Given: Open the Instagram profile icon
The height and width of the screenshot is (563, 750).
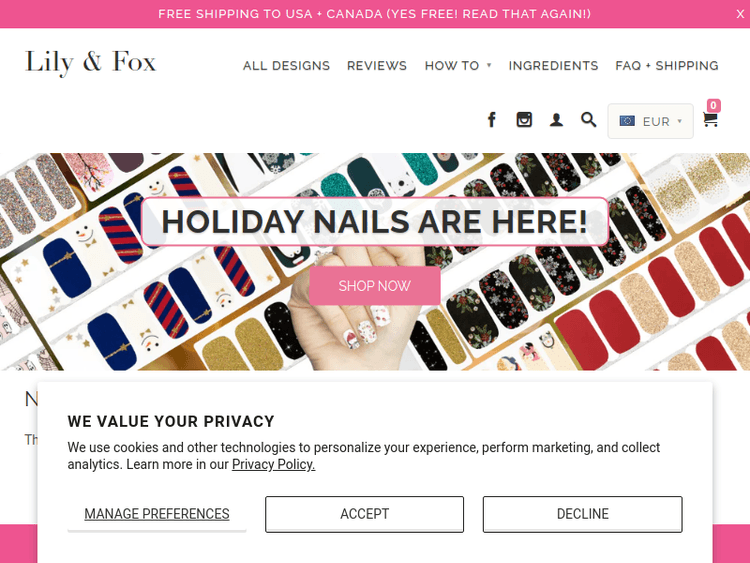Looking at the screenshot, I should click(524, 120).
